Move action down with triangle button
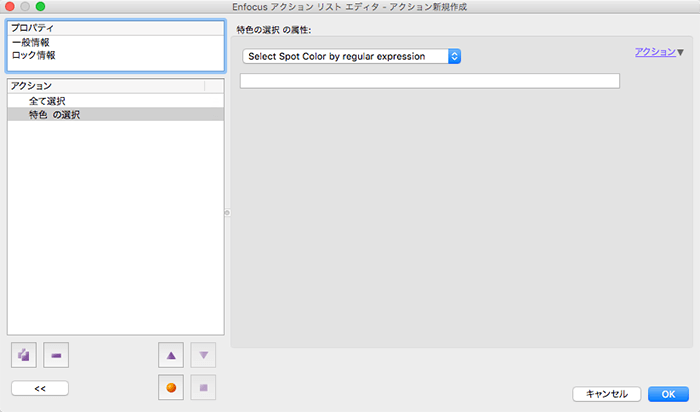700x412 pixels. click(203, 355)
